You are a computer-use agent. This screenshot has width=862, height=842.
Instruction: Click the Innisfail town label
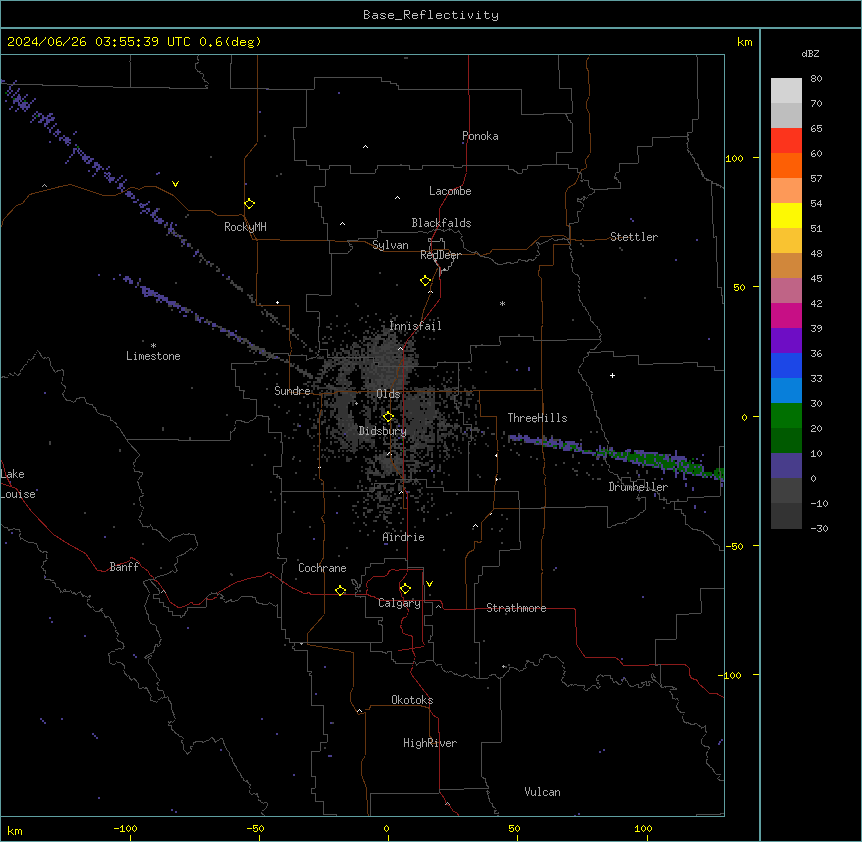click(x=416, y=326)
